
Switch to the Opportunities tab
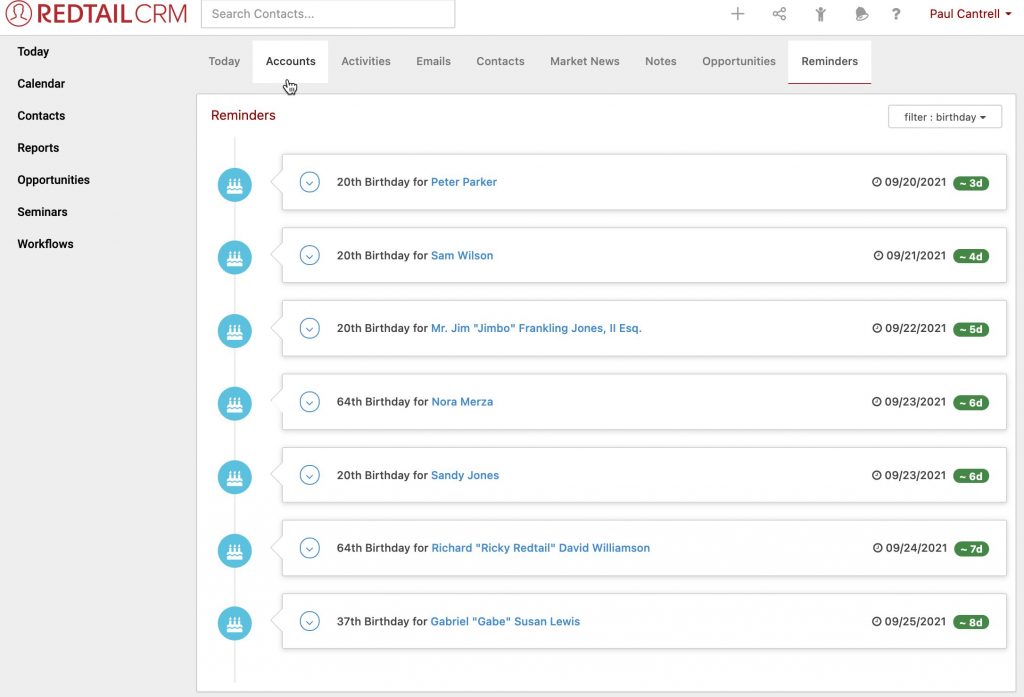point(738,61)
